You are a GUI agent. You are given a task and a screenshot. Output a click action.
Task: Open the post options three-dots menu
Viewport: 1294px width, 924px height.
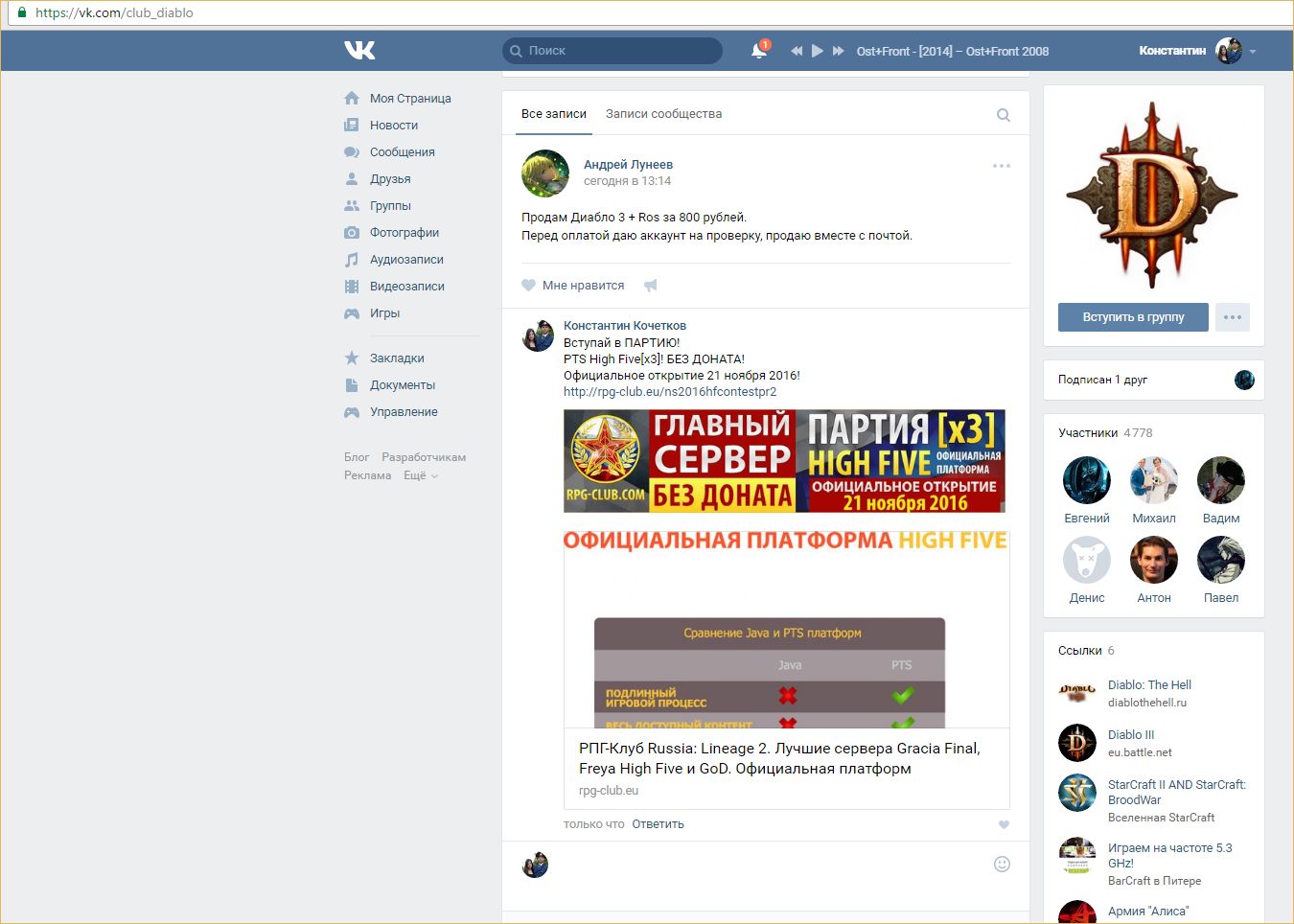1002,166
